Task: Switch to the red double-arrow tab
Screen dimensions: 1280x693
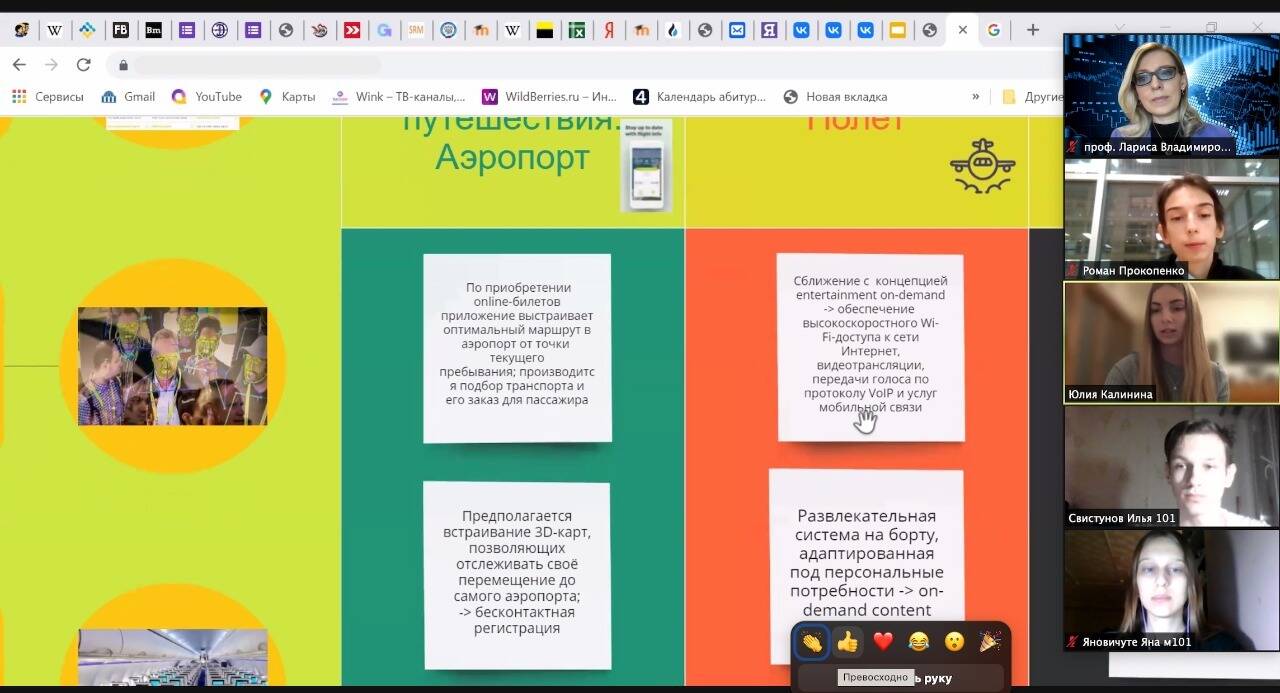Action: click(x=352, y=30)
